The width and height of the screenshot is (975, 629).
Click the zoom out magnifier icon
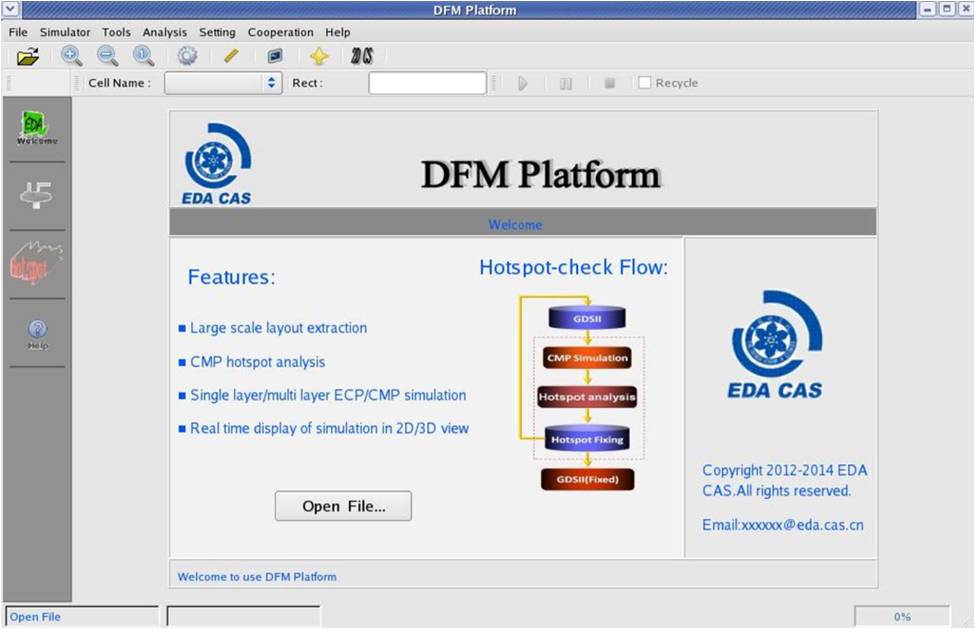tap(108, 57)
